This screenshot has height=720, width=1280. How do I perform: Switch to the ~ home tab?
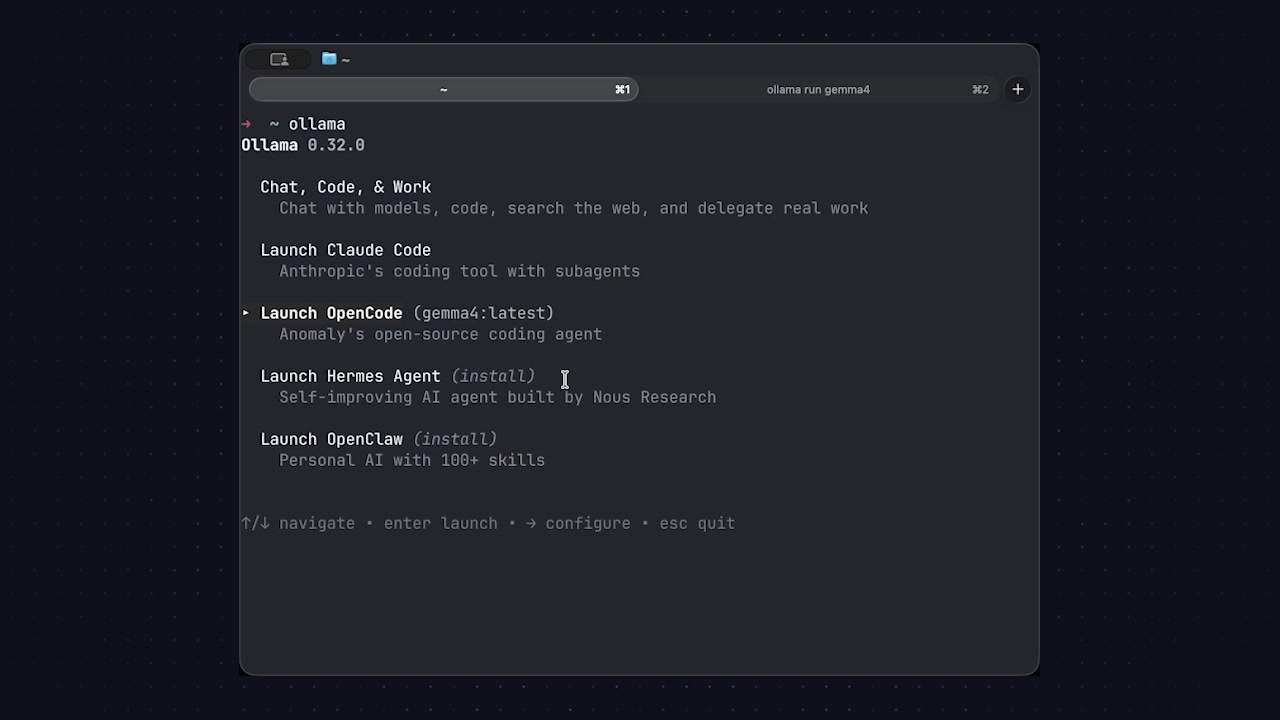tap(443, 89)
